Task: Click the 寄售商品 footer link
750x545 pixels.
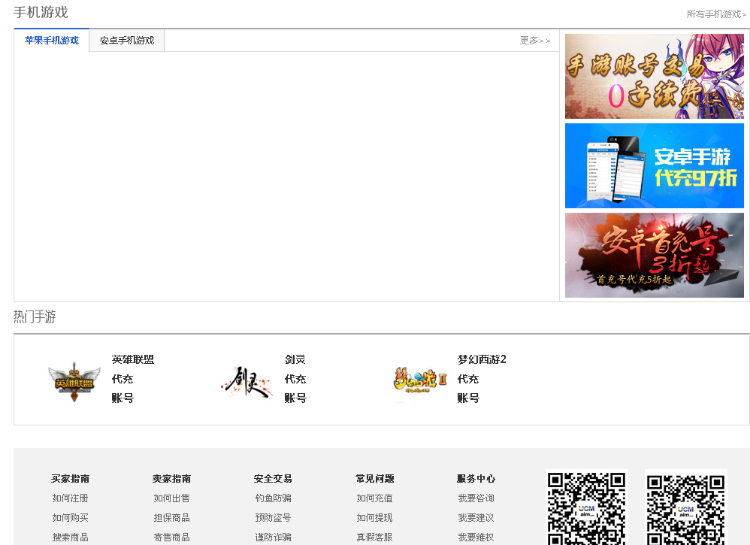Action: 172,537
